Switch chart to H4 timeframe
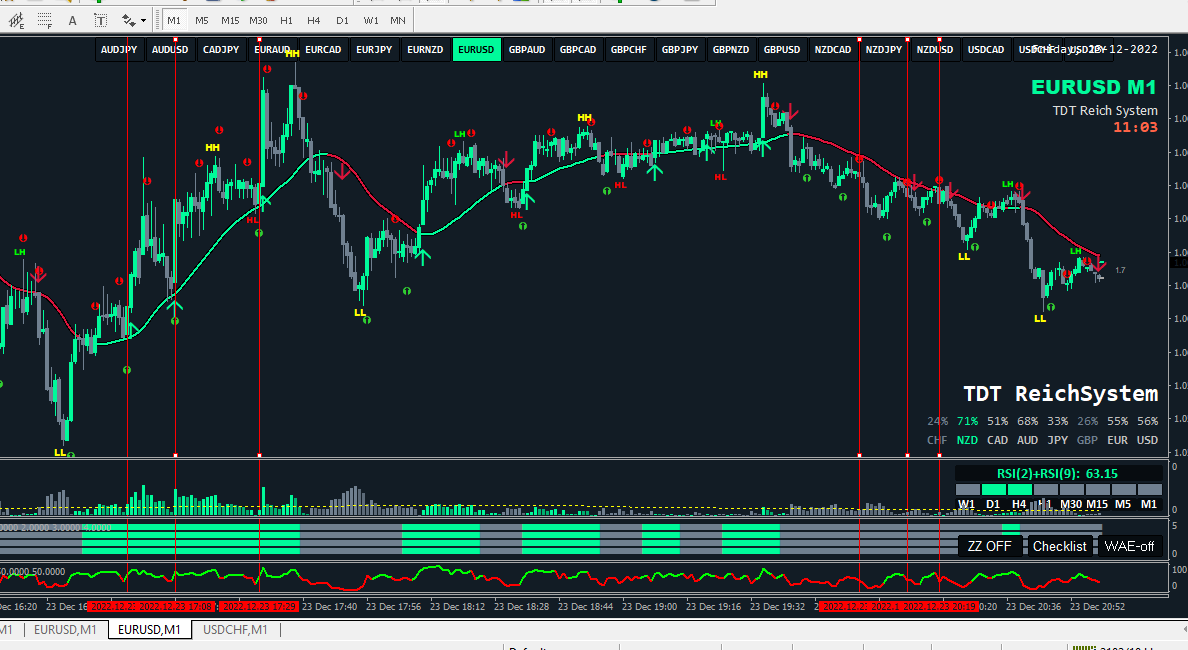Screen dimensions: 1188x650 click(x=314, y=20)
